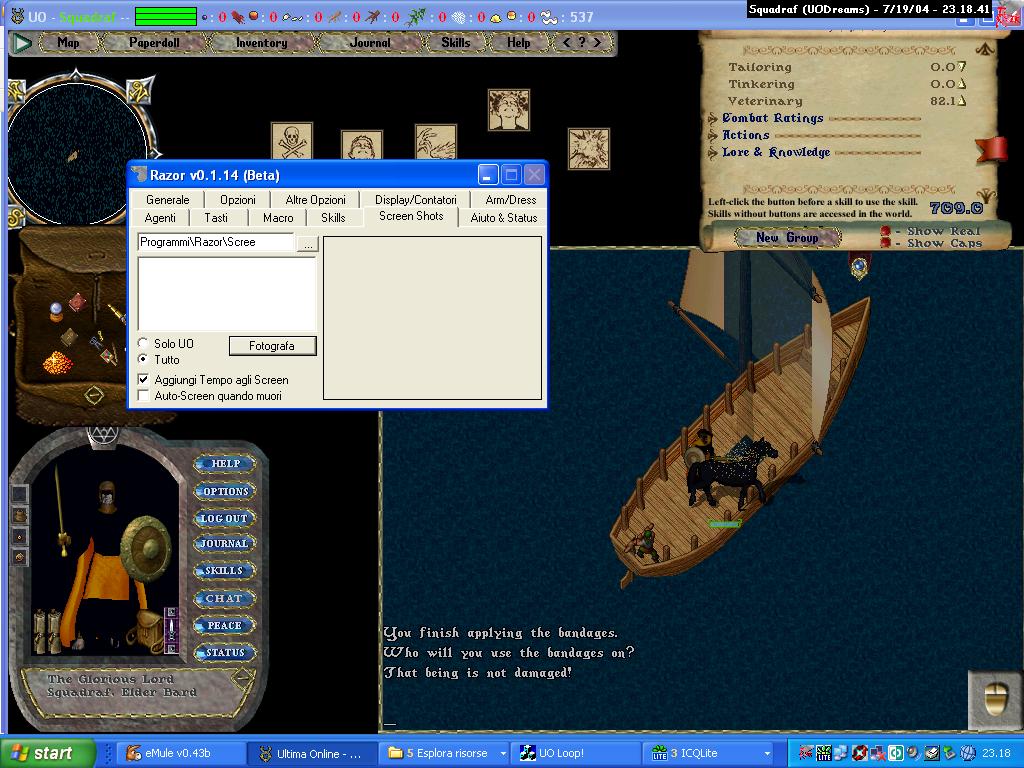Click the empty screenshot list box
The height and width of the screenshot is (768, 1024).
(227, 293)
